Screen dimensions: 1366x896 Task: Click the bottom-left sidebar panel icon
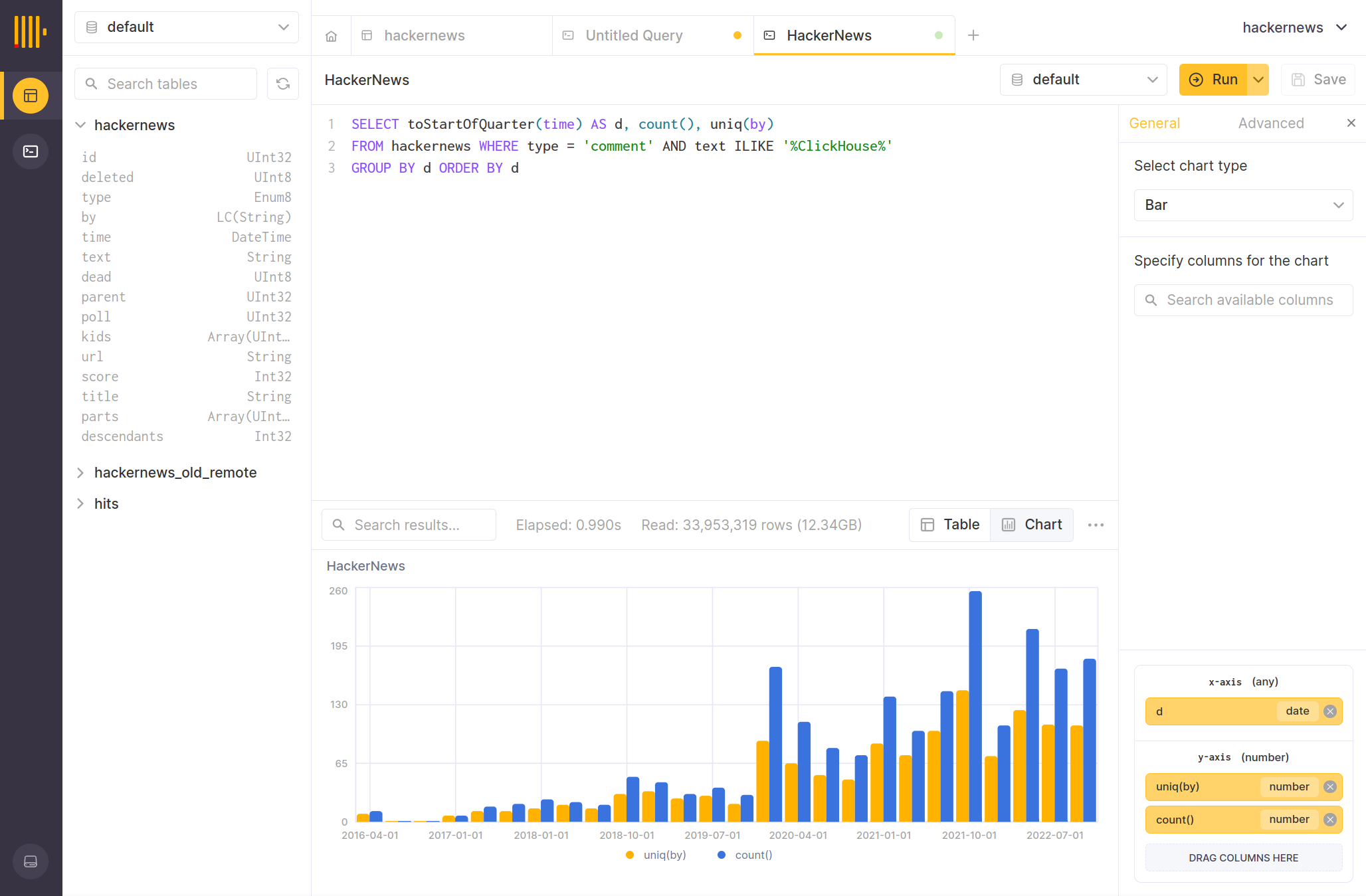point(31,861)
